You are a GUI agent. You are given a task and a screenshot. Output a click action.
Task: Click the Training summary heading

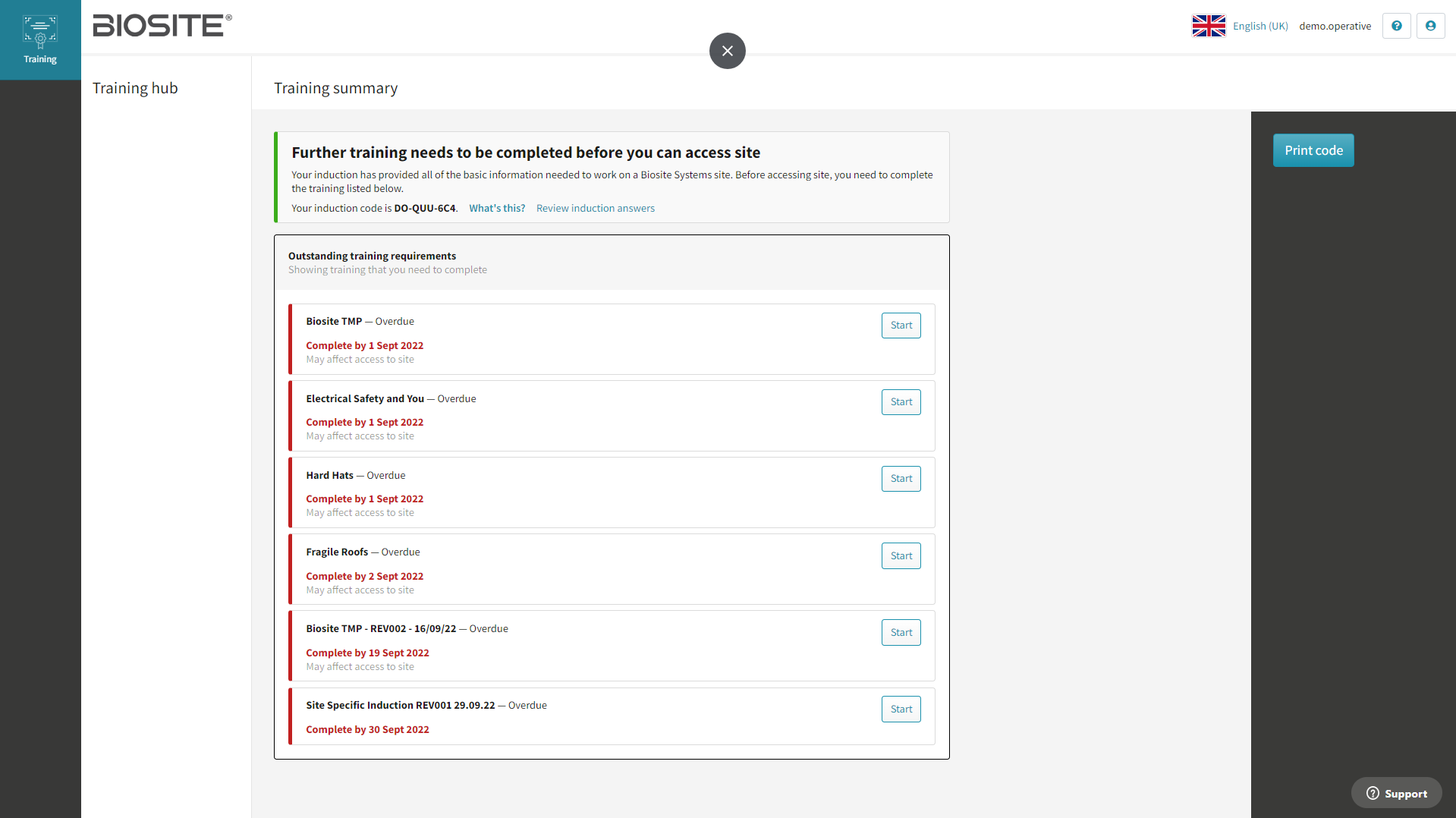(335, 88)
